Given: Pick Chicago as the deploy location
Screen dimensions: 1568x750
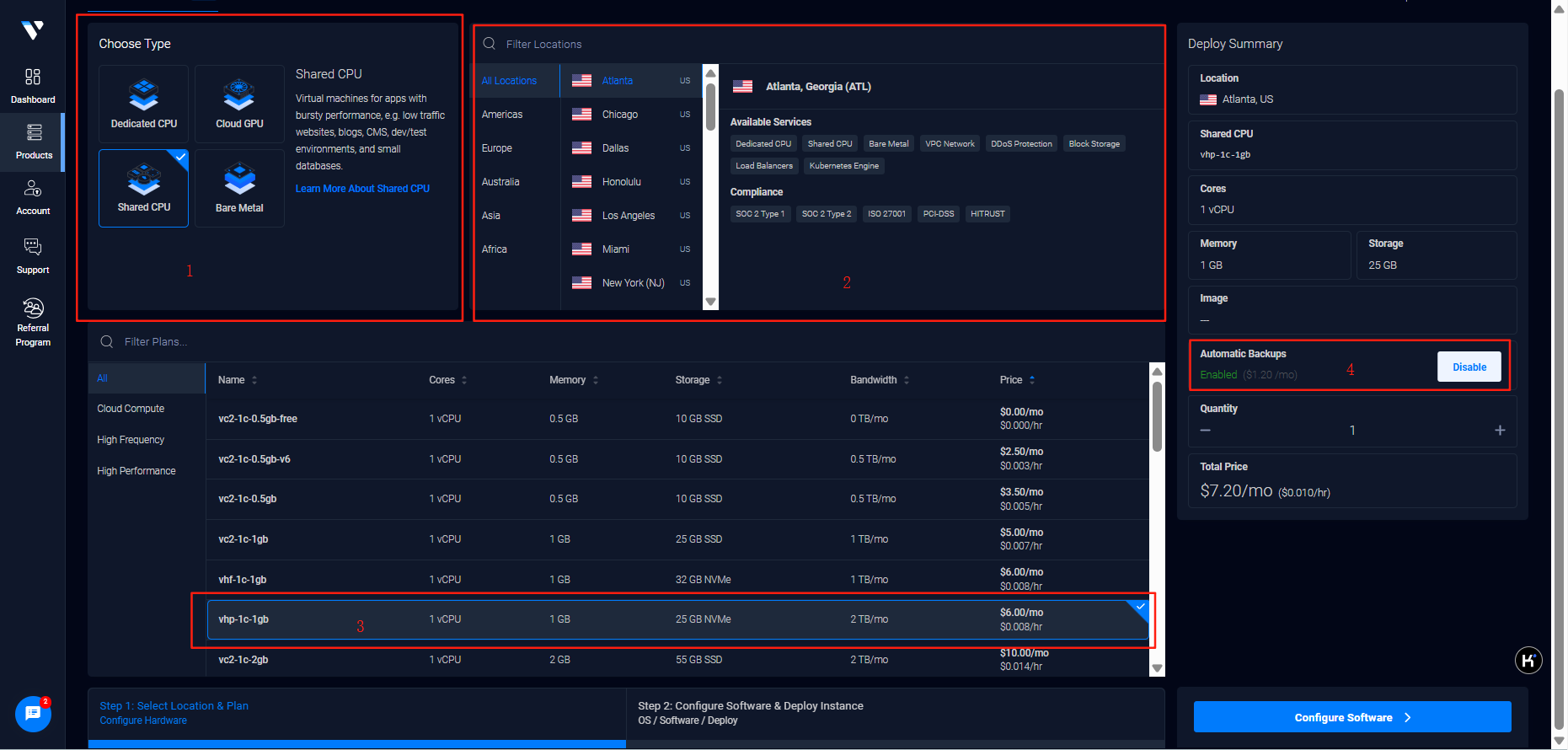Looking at the screenshot, I should tap(620, 115).
